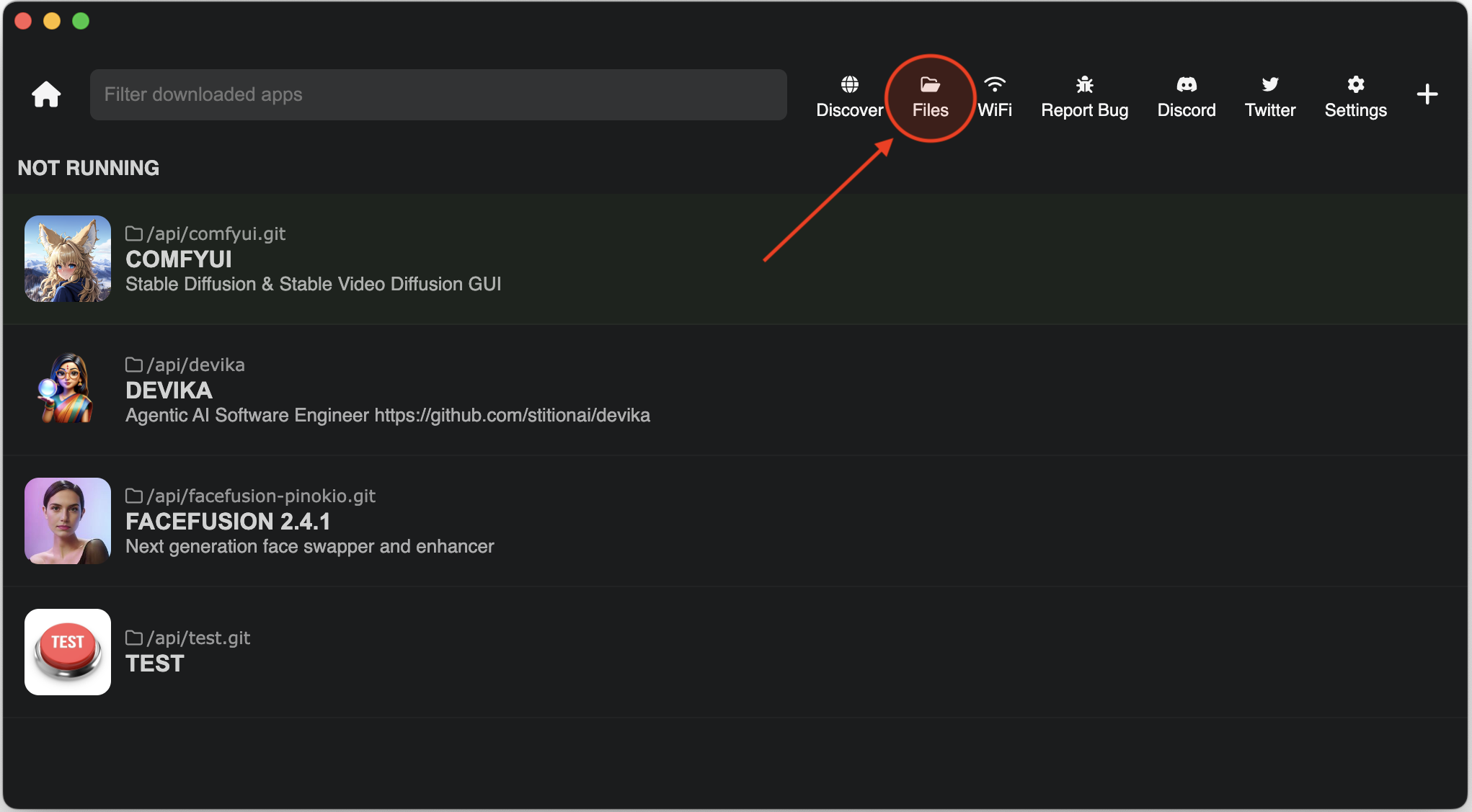Open the Twitter bird icon
The height and width of the screenshot is (812, 1472).
(1270, 84)
